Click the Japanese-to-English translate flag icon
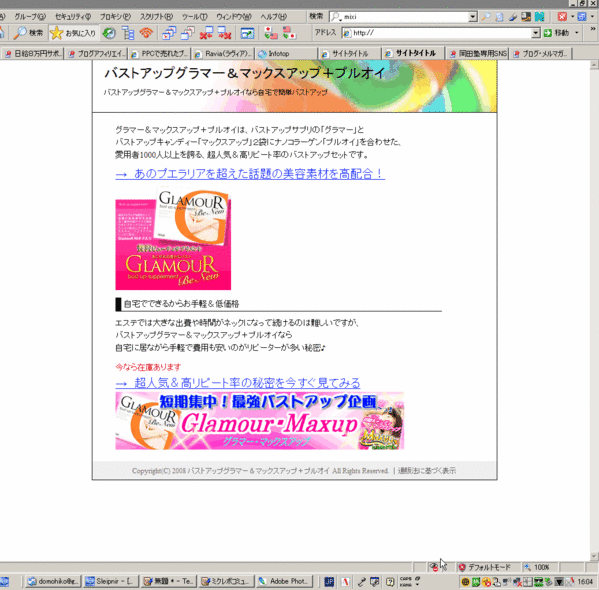 (x=270, y=33)
